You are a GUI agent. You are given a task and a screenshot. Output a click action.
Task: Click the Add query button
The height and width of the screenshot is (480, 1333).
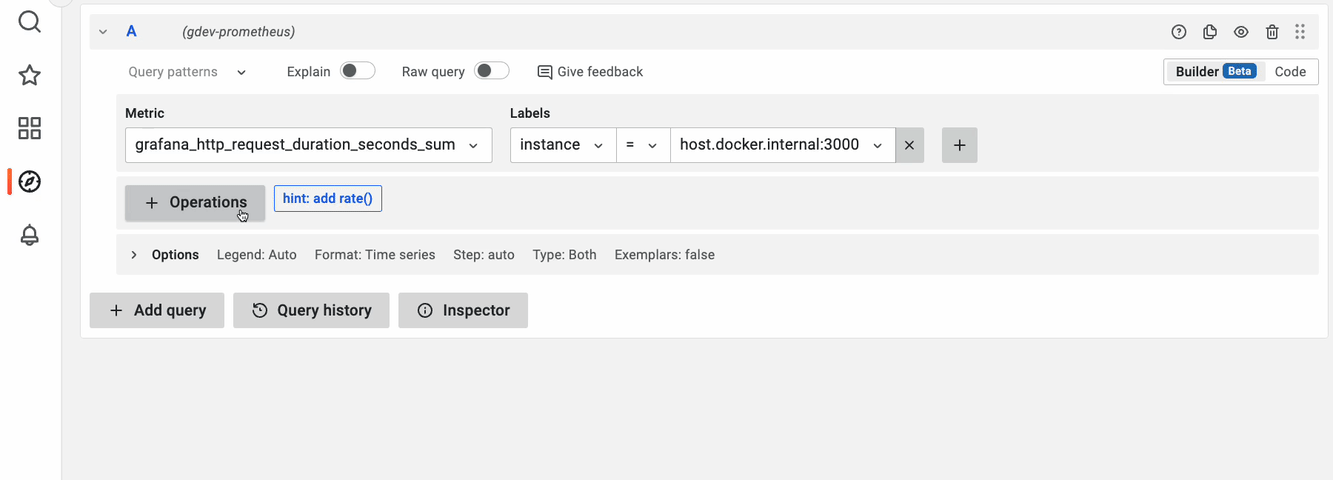tap(157, 310)
